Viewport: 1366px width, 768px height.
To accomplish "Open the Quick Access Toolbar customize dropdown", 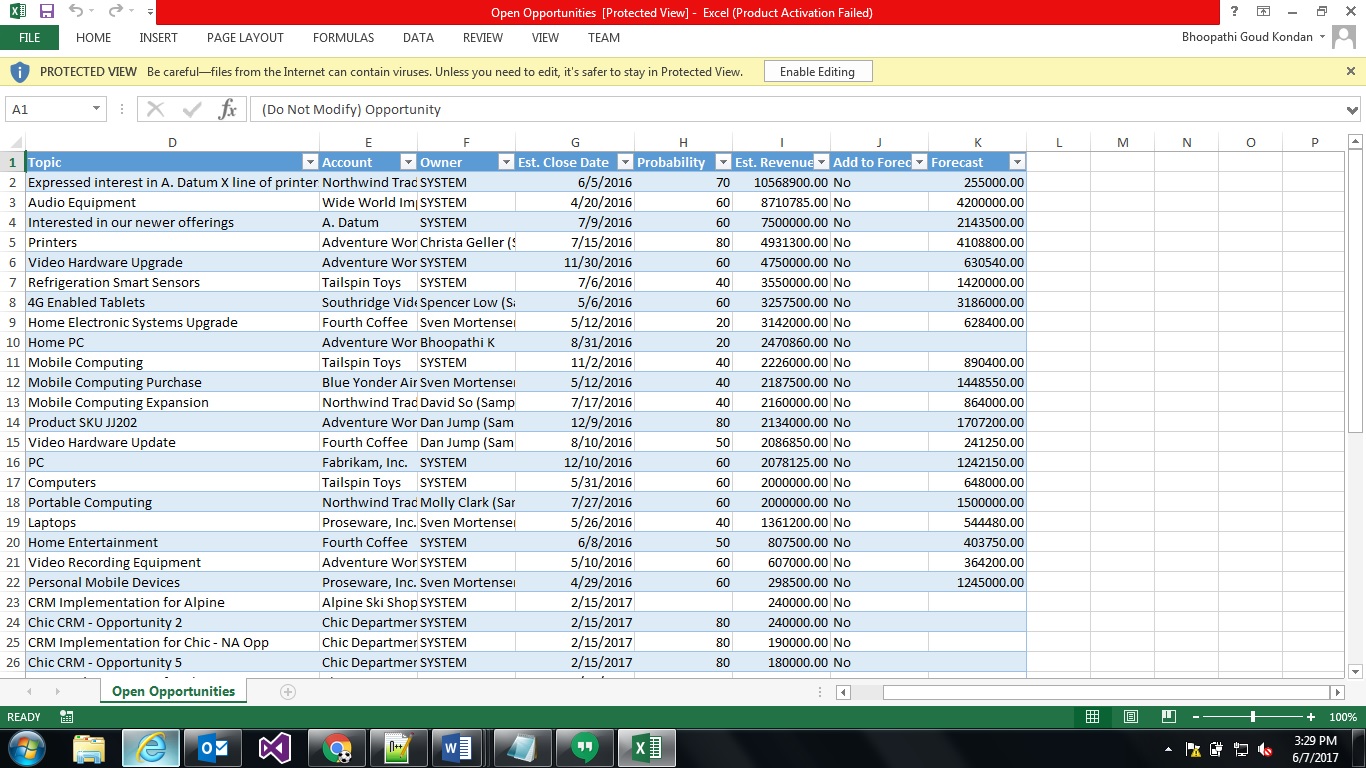I will [x=148, y=10].
